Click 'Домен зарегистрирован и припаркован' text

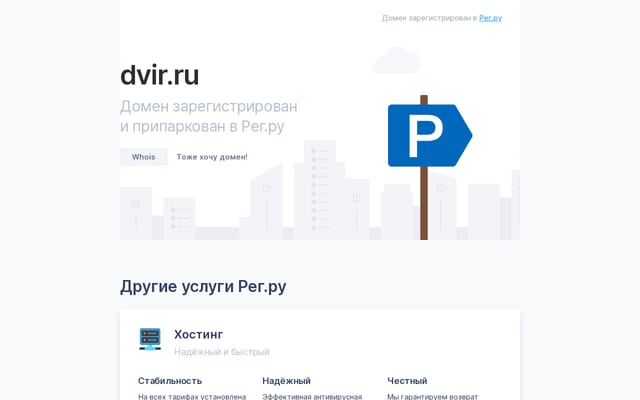tap(209, 116)
